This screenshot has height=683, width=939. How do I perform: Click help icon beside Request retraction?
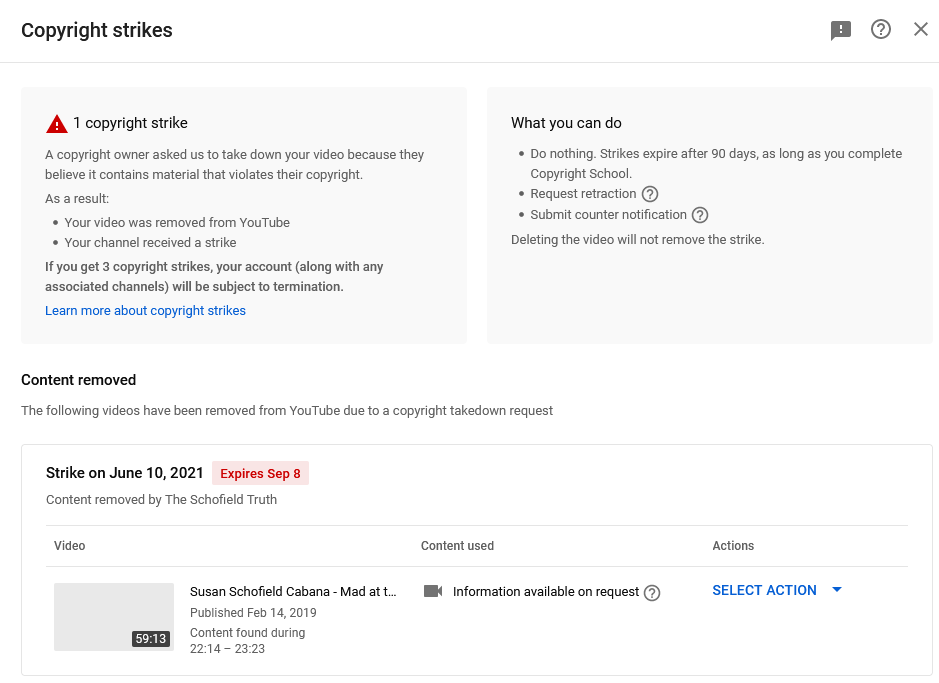(x=650, y=194)
